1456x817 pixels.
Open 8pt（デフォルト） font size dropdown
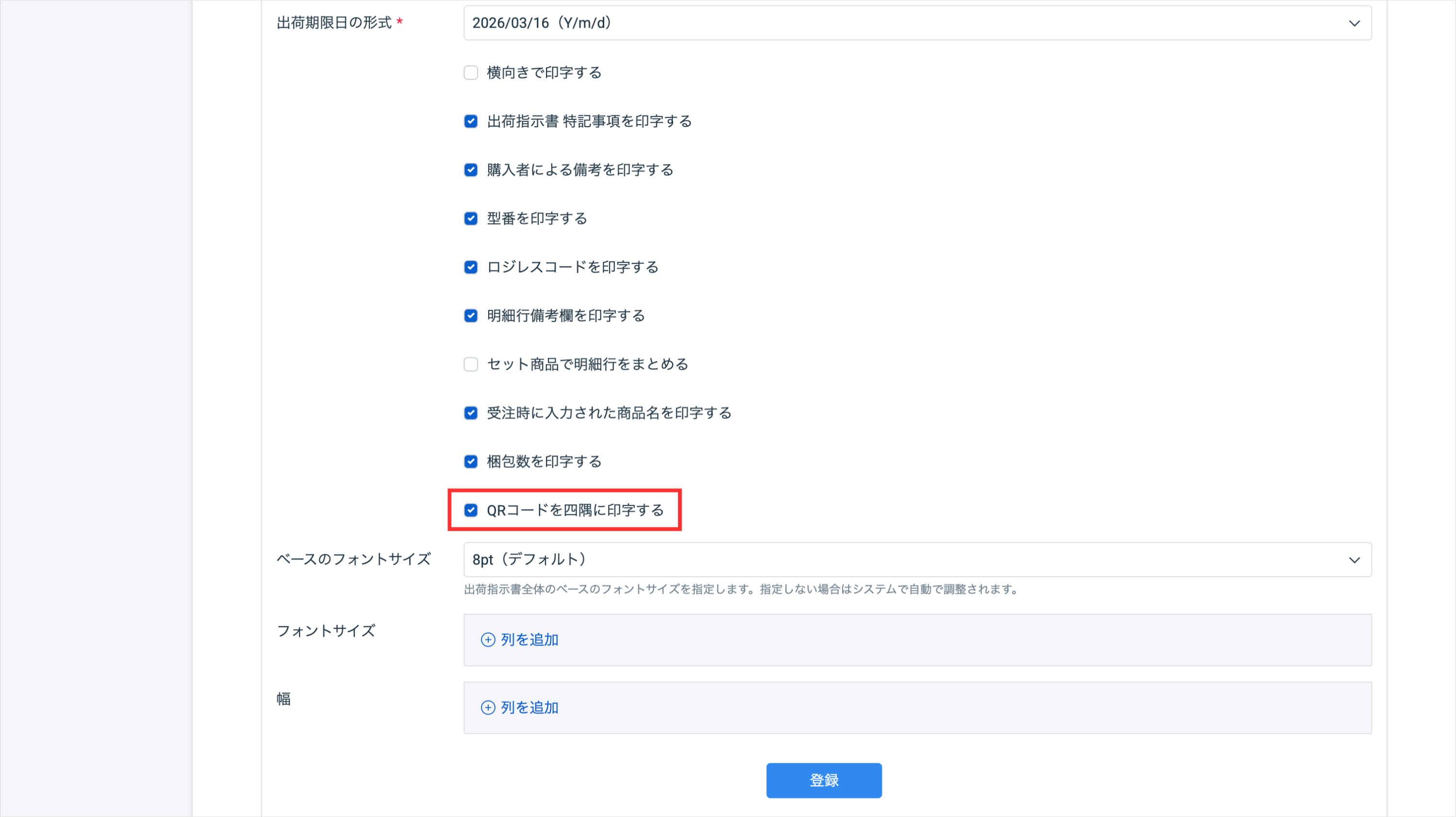coord(904,560)
